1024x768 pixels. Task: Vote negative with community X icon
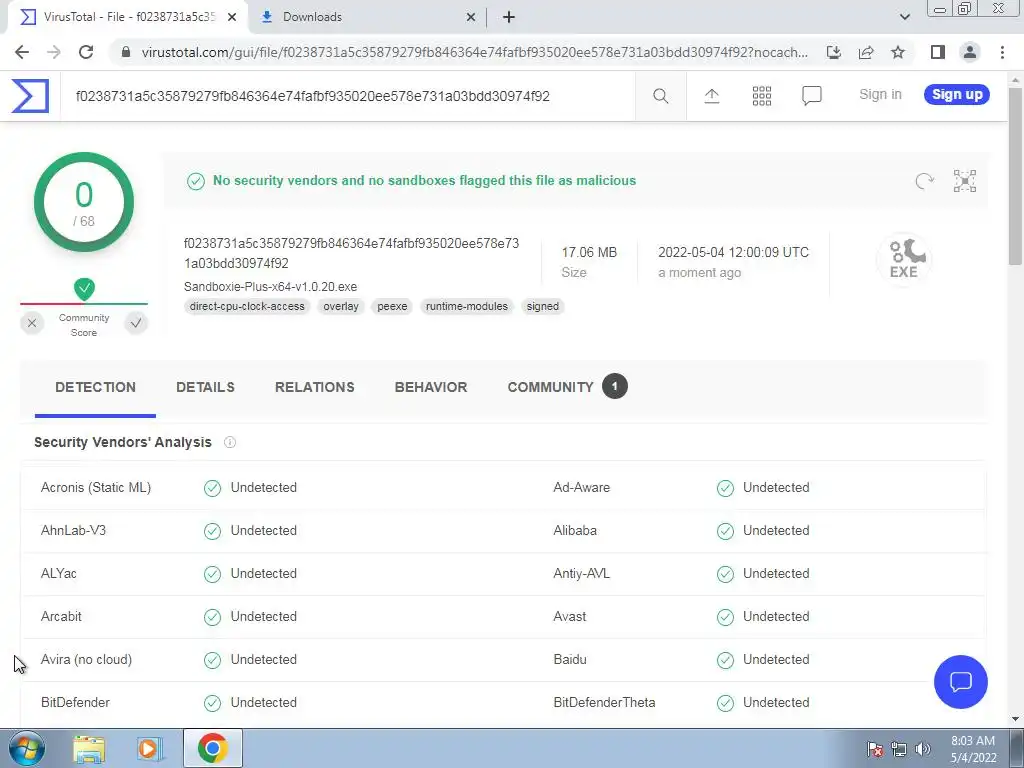point(31,323)
